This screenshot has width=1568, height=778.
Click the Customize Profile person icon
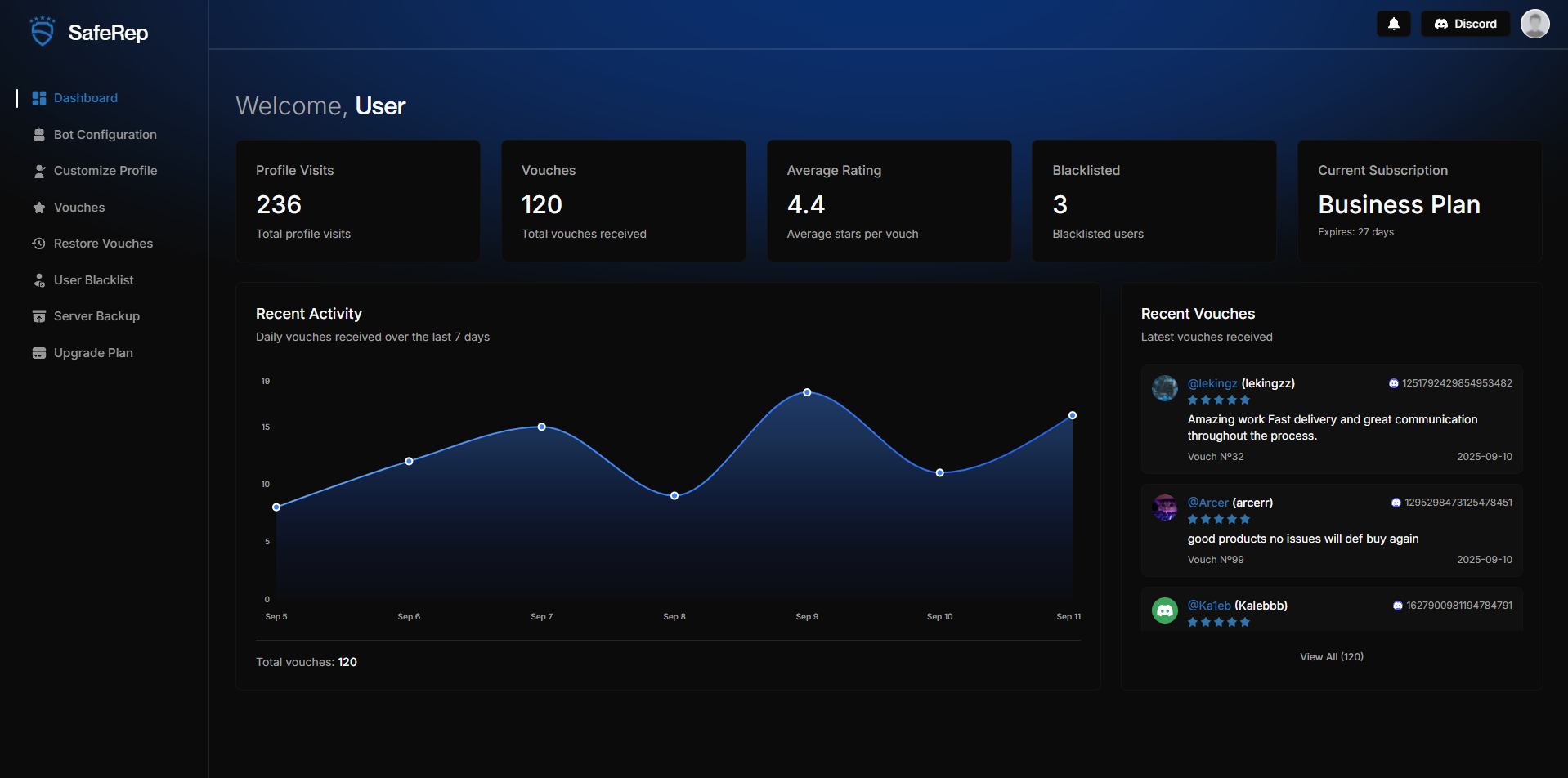[38, 171]
